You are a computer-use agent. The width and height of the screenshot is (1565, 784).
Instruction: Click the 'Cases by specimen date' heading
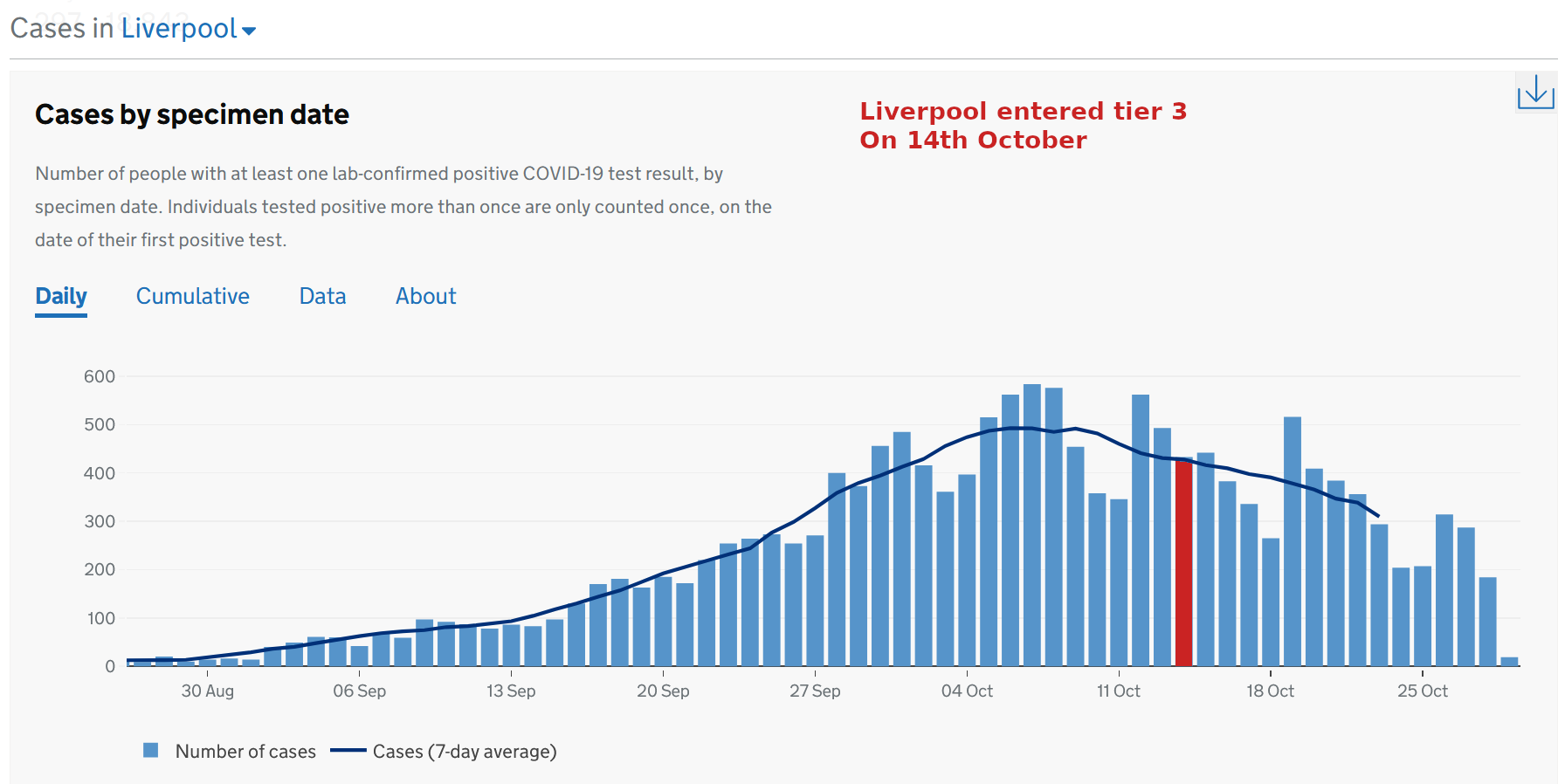click(x=192, y=114)
